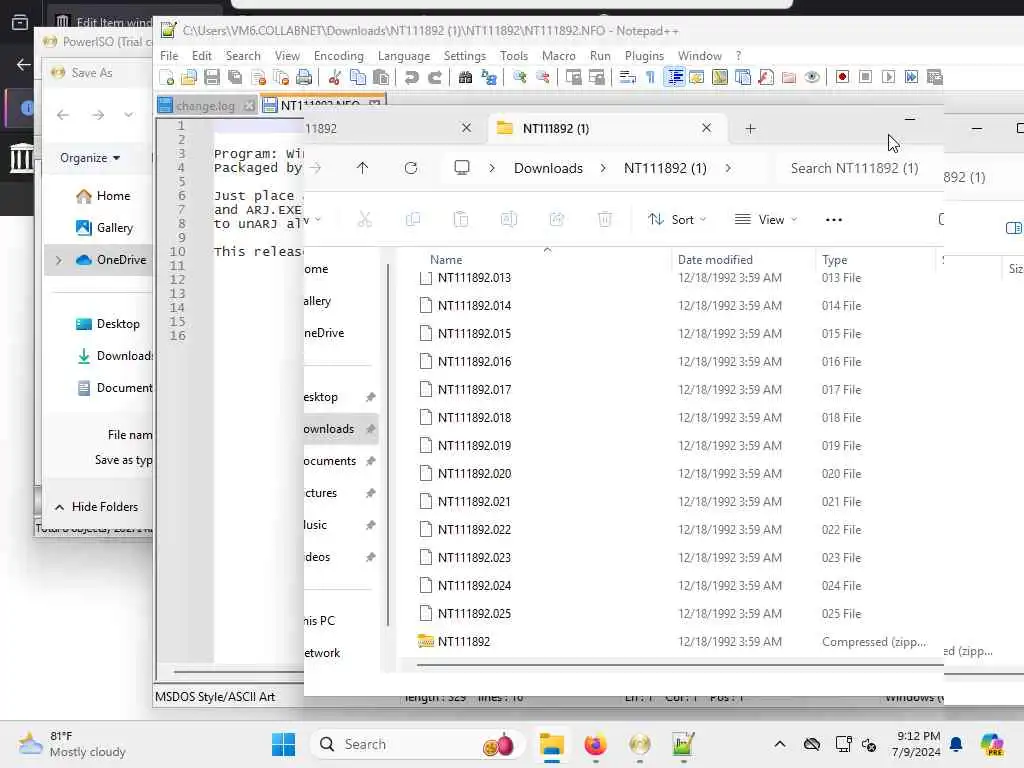1024x768 pixels.
Task: Open the Macro menu in Notepad++
Action: 558,56
